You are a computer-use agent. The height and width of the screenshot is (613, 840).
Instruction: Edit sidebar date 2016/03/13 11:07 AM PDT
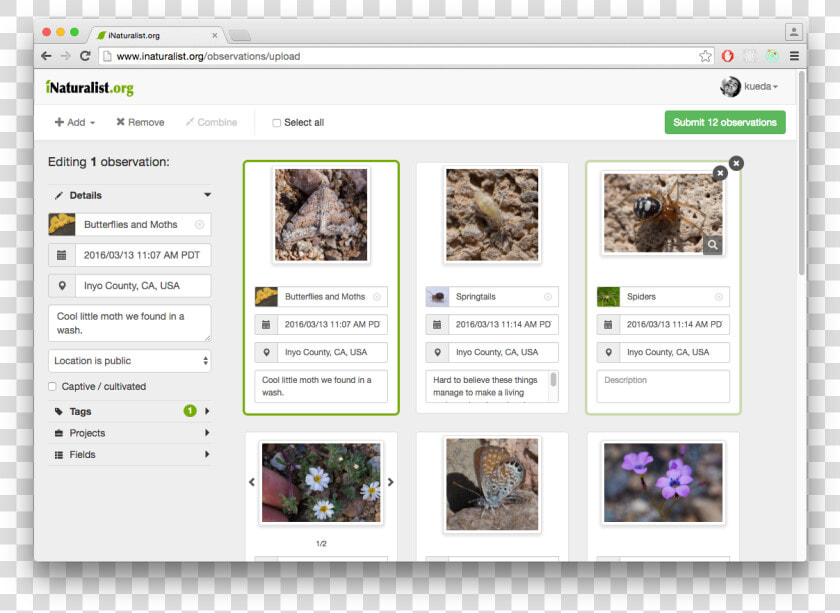pyautogui.click(x=142, y=255)
